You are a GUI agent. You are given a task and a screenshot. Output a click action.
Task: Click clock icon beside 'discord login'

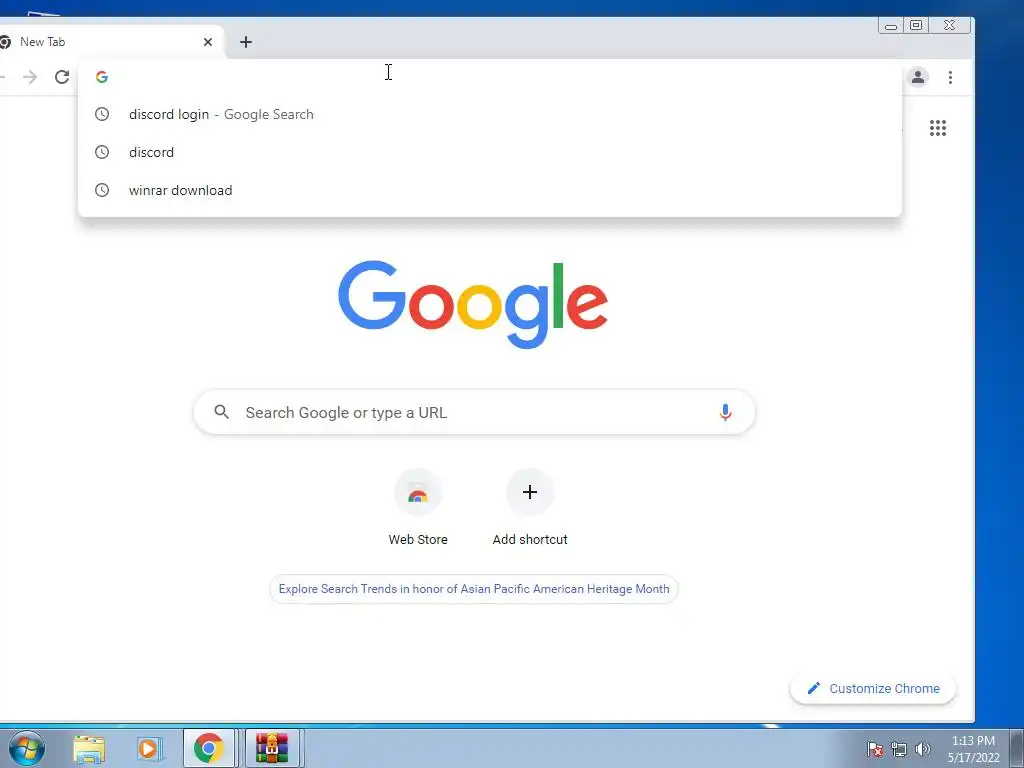[102, 114]
